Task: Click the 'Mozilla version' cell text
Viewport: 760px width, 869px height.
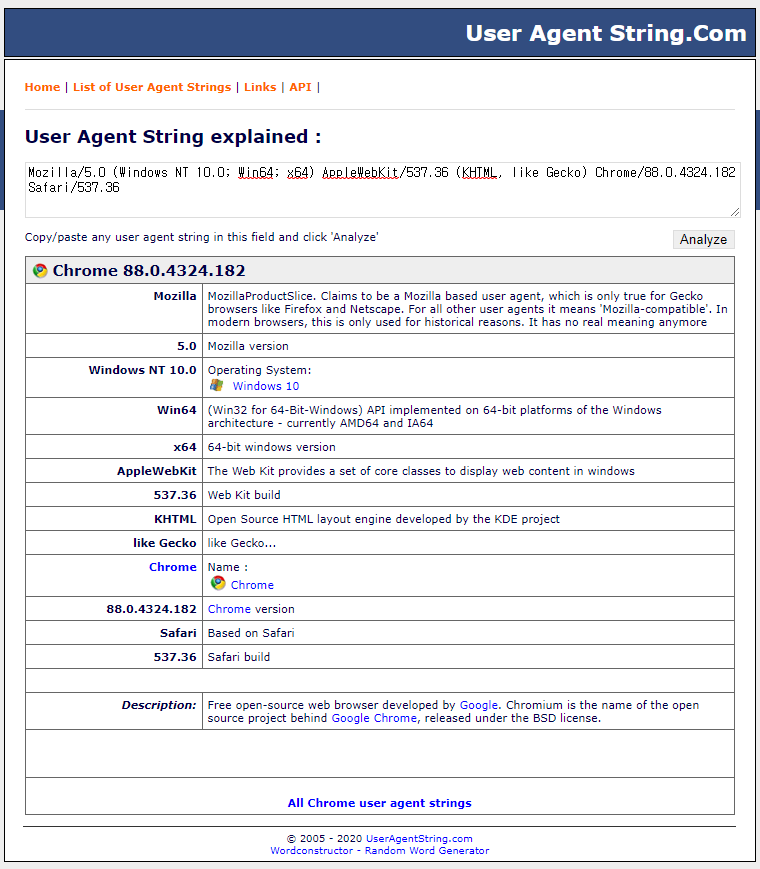Action: click(x=248, y=346)
